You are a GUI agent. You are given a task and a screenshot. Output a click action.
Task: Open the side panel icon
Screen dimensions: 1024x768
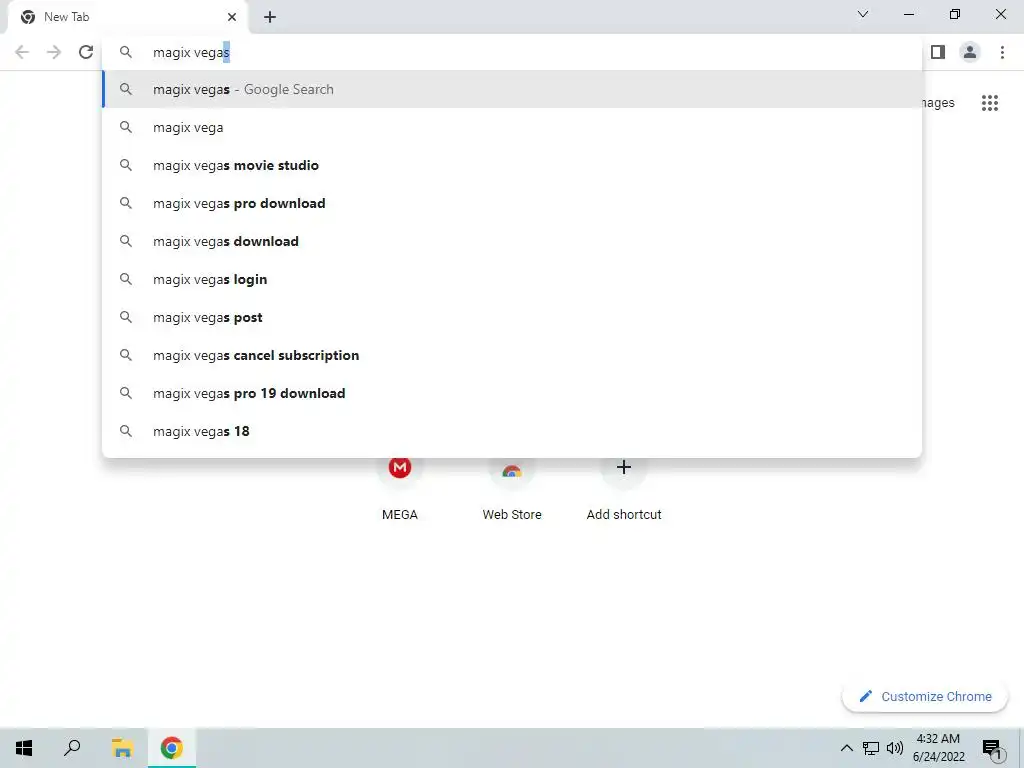tap(938, 52)
